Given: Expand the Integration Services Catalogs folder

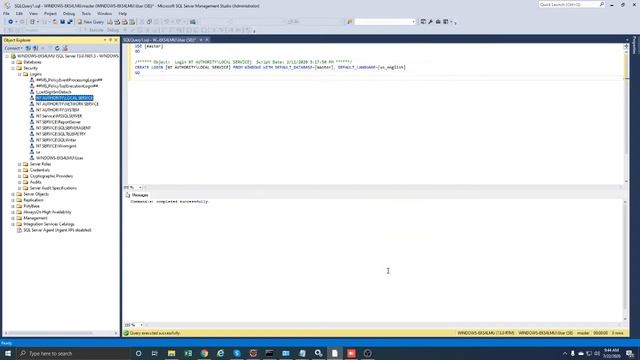Looking at the screenshot, I should [13, 224].
